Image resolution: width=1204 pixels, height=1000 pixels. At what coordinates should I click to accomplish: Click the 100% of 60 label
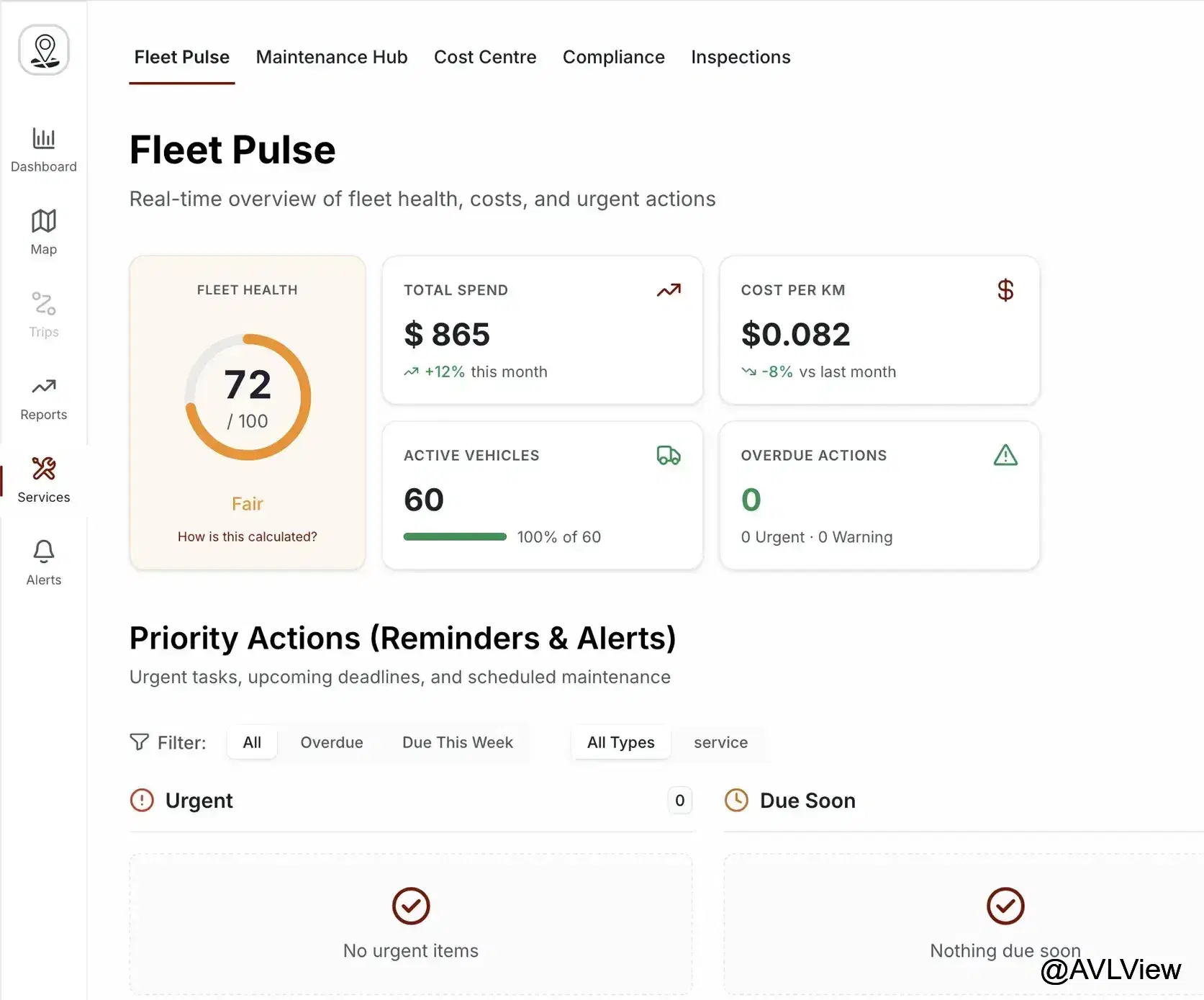559,537
